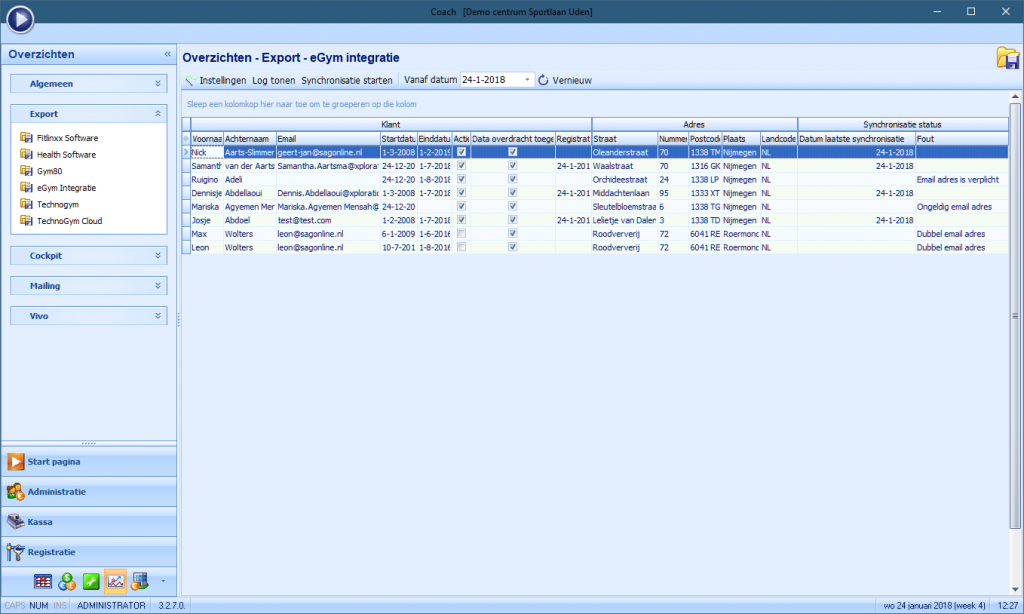Sort by the Achternaam column header
The image size is (1024, 614).
pos(248,138)
